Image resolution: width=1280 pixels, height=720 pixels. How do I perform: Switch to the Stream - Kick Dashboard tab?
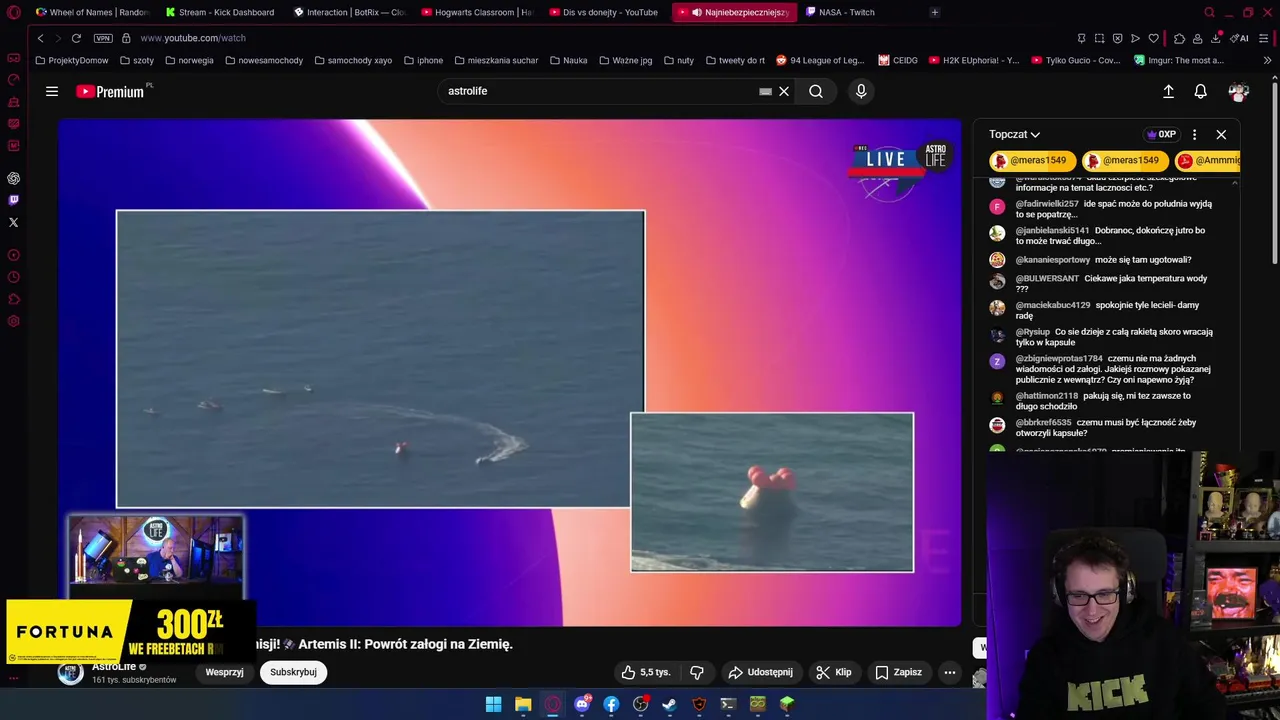[x=220, y=12]
